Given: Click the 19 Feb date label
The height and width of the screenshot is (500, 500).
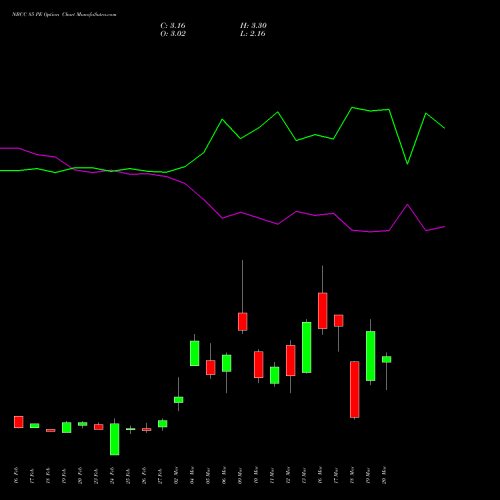Looking at the screenshot, I should click(x=64, y=475).
